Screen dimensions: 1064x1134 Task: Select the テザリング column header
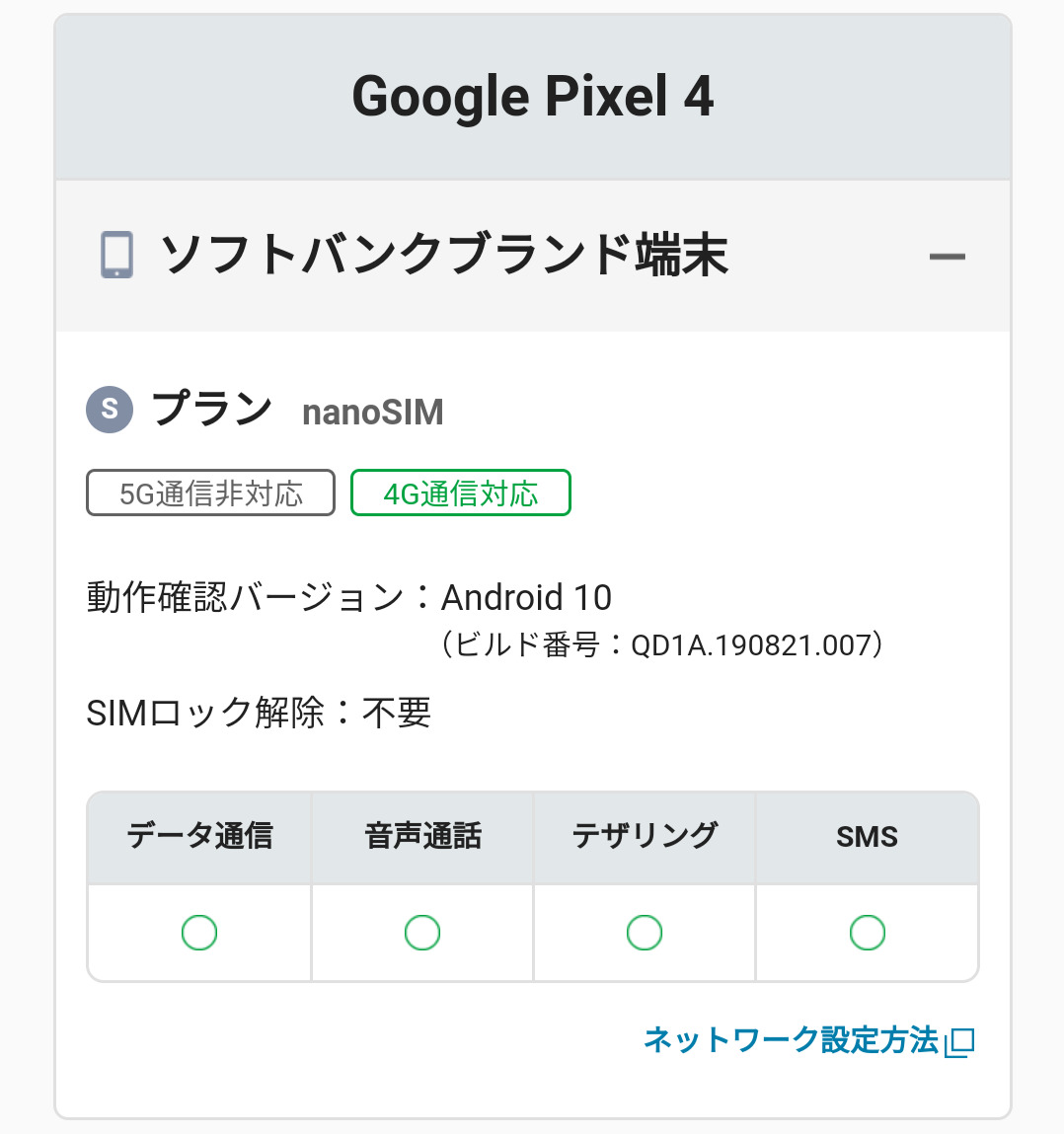pyautogui.click(x=645, y=837)
